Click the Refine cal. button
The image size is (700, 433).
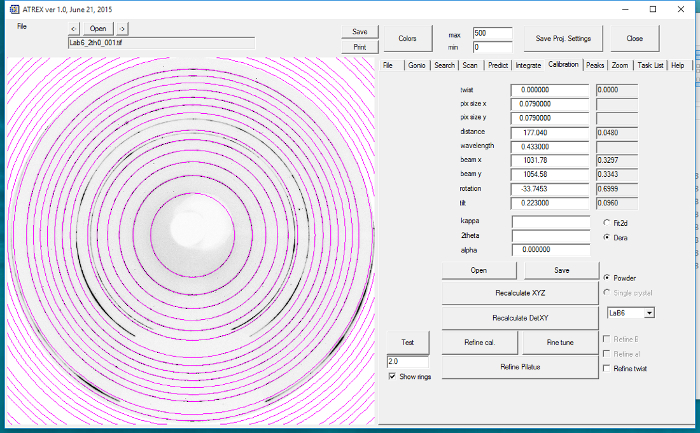pyautogui.click(x=480, y=343)
